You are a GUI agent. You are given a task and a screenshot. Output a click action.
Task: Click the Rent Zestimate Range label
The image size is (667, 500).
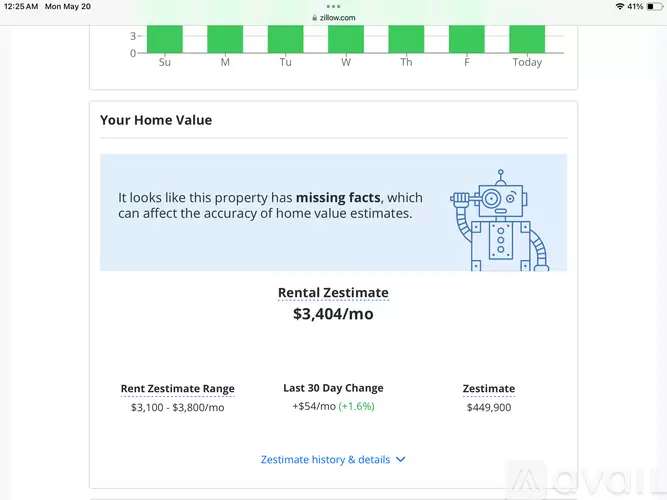click(x=177, y=389)
